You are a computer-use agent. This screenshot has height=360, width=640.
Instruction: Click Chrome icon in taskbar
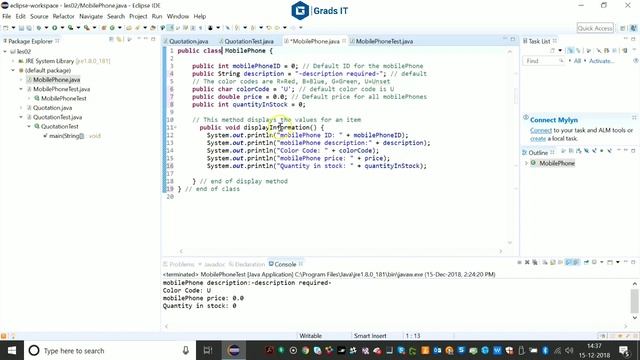pyautogui.click(x=305, y=350)
